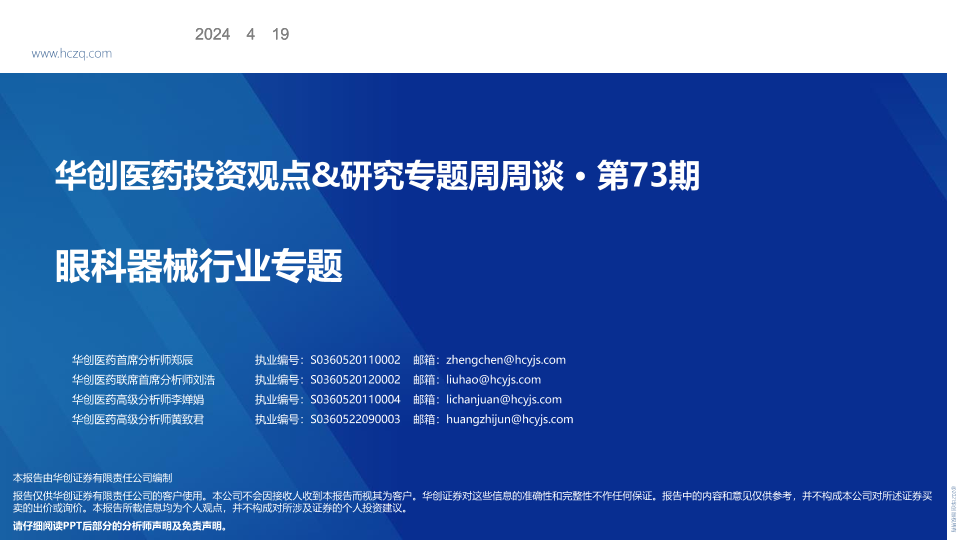Select analyst name 华创医药联席首席分析师刘浩
The width and height of the screenshot is (960, 540).
143,380
